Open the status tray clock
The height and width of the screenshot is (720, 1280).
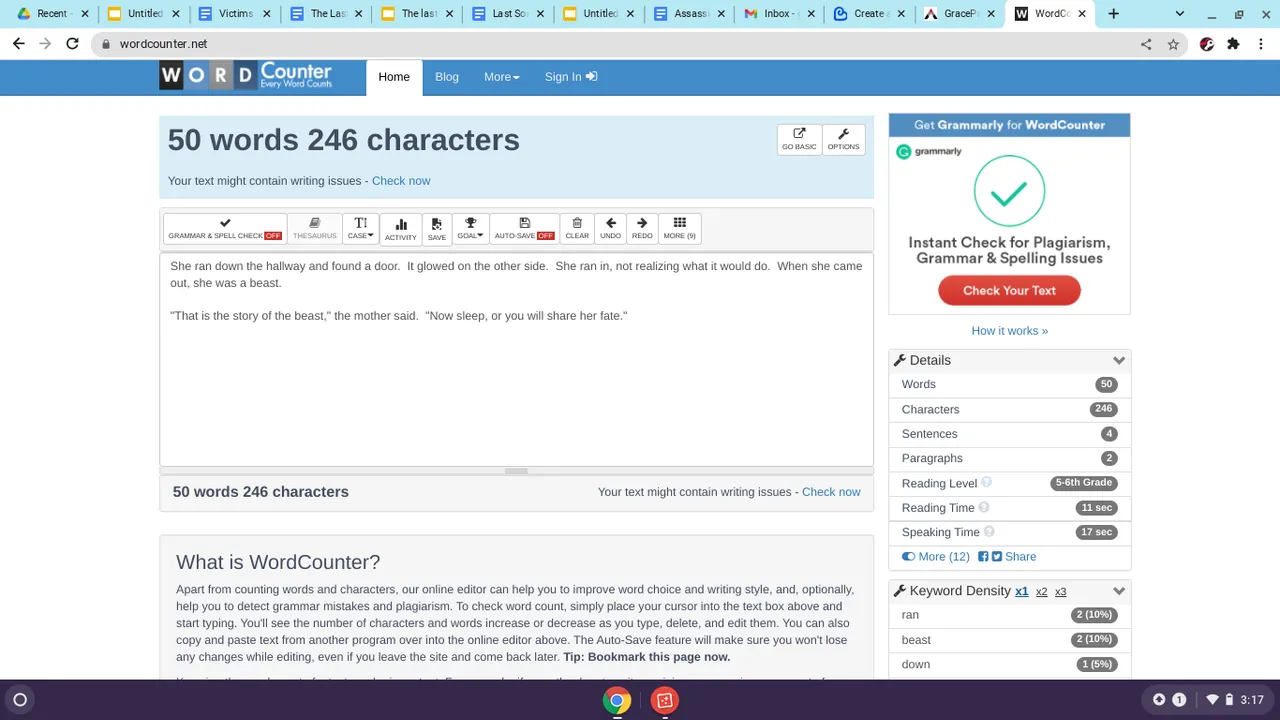click(x=1252, y=700)
